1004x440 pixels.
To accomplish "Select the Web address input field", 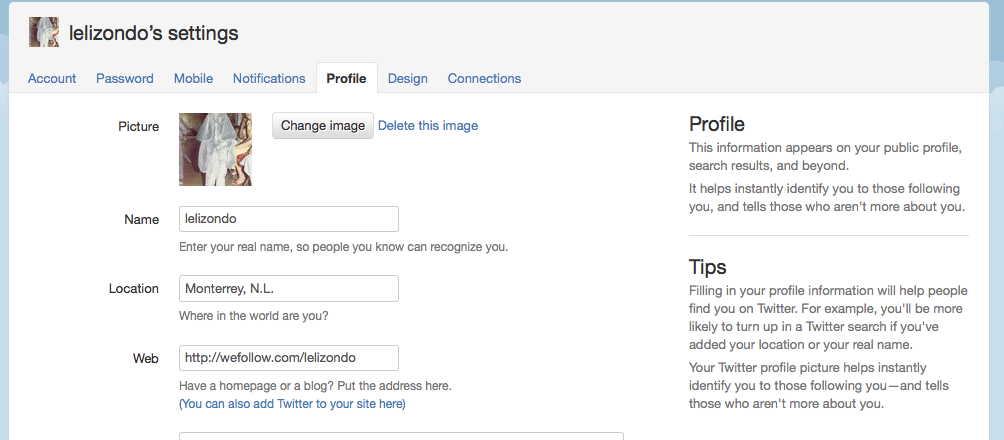I will click(289, 357).
